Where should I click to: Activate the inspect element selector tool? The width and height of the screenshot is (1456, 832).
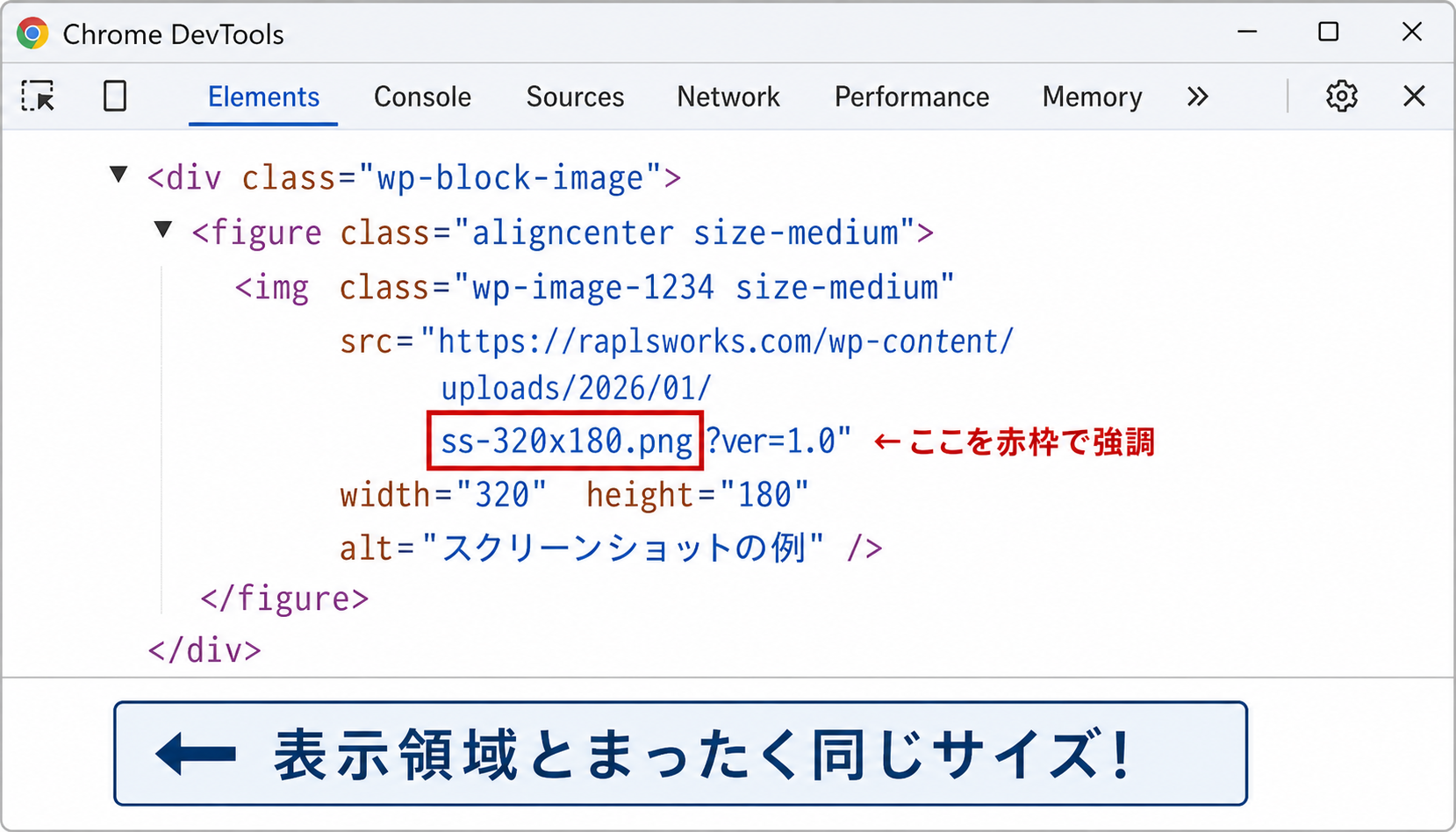pos(38,96)
